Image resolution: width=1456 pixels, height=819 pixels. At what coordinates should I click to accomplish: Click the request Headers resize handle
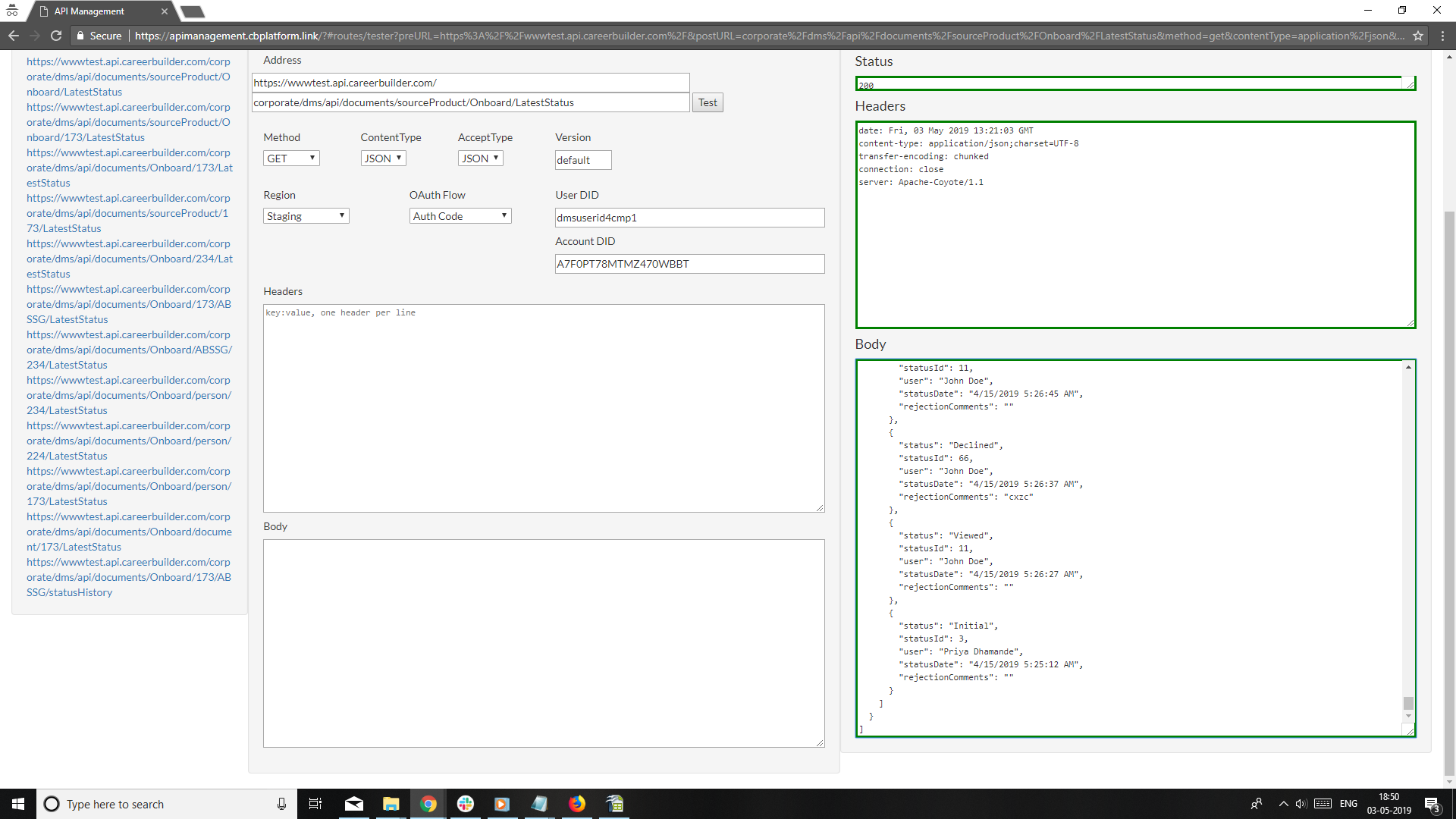pos(820,507)
